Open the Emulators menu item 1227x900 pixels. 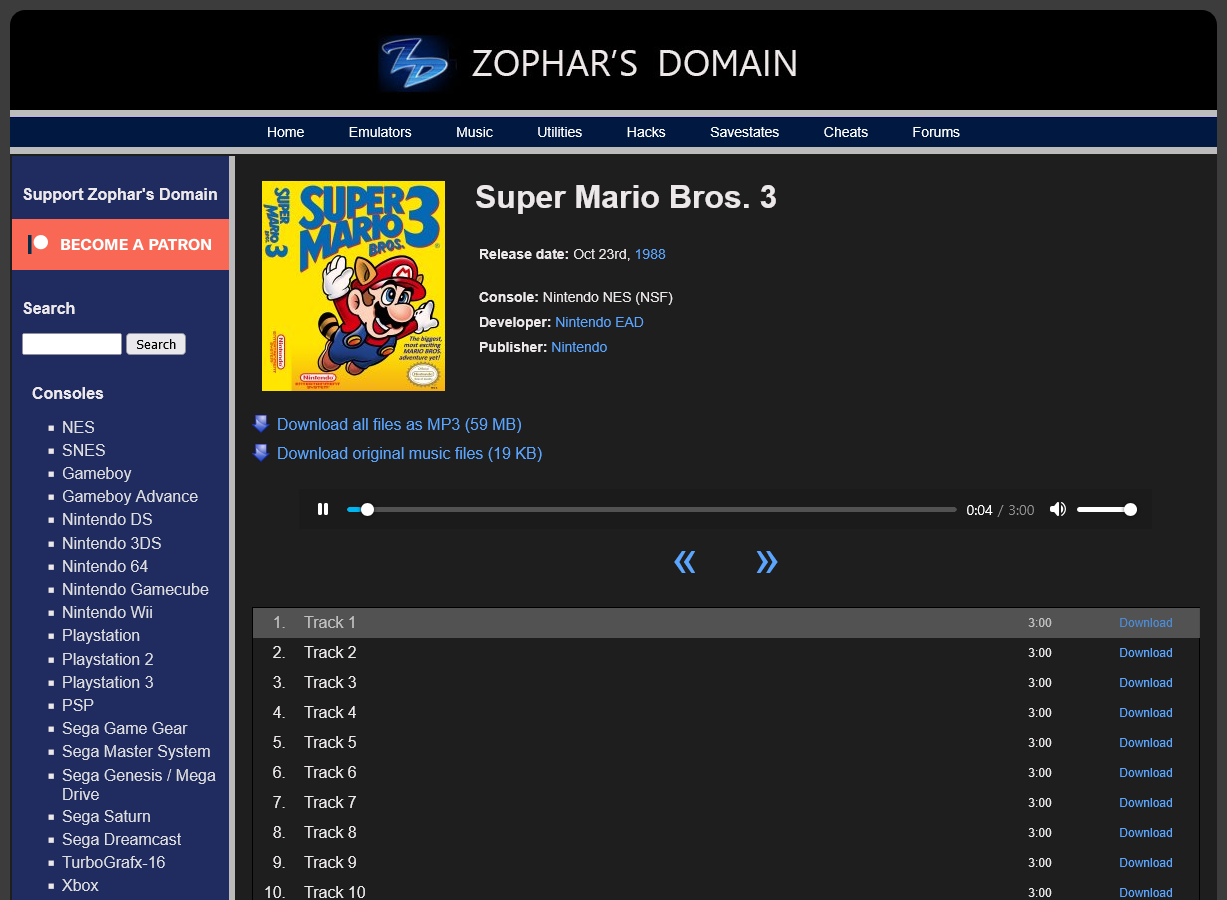click(380, 132)
